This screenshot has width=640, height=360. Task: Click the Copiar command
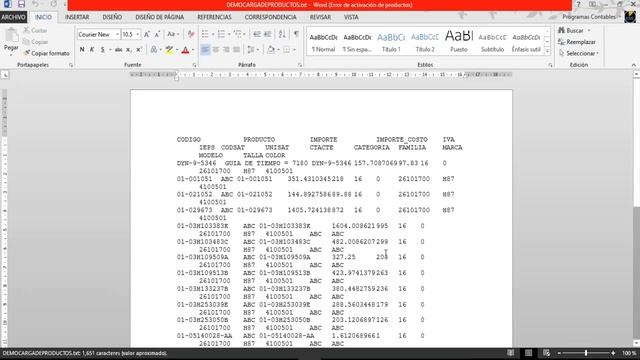coord(36,42)
